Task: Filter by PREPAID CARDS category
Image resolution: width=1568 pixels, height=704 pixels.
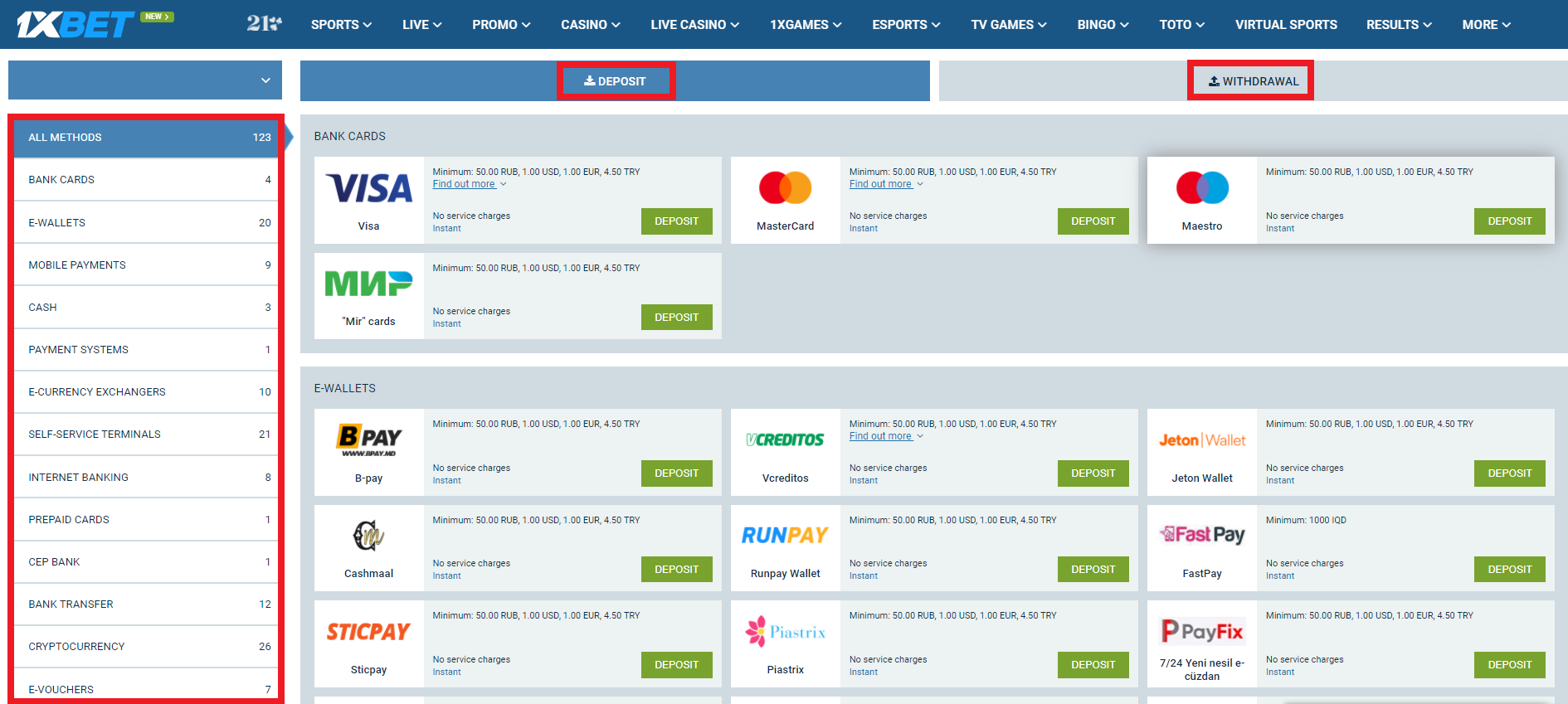Action: [146, 520]
